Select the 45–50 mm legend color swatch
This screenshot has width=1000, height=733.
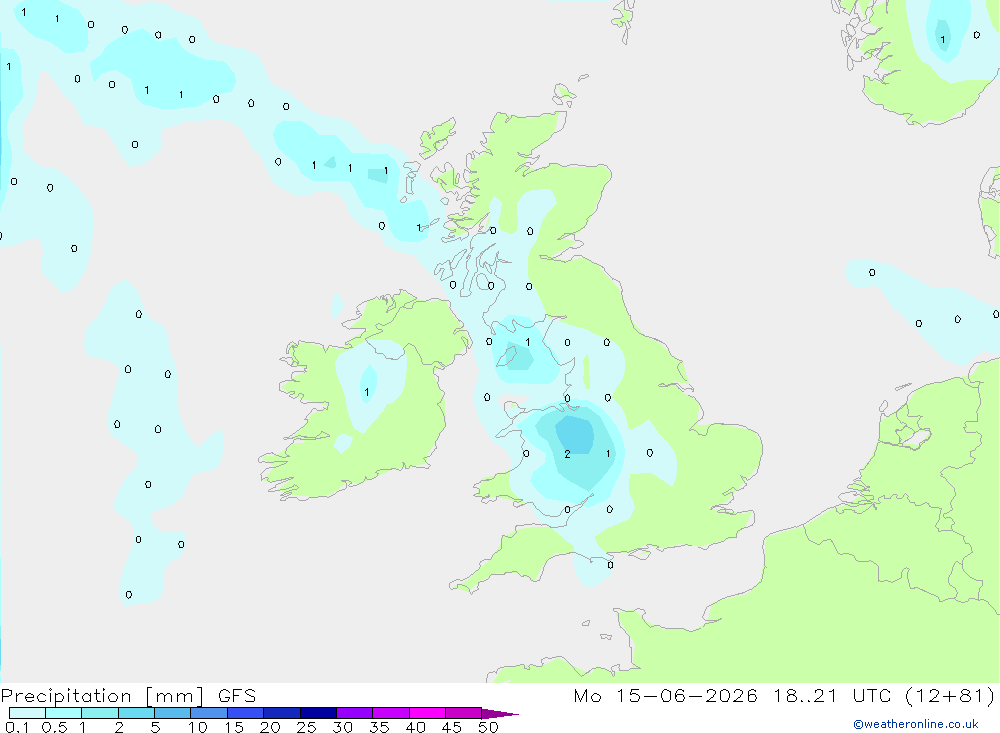click(x=464, y=713)
